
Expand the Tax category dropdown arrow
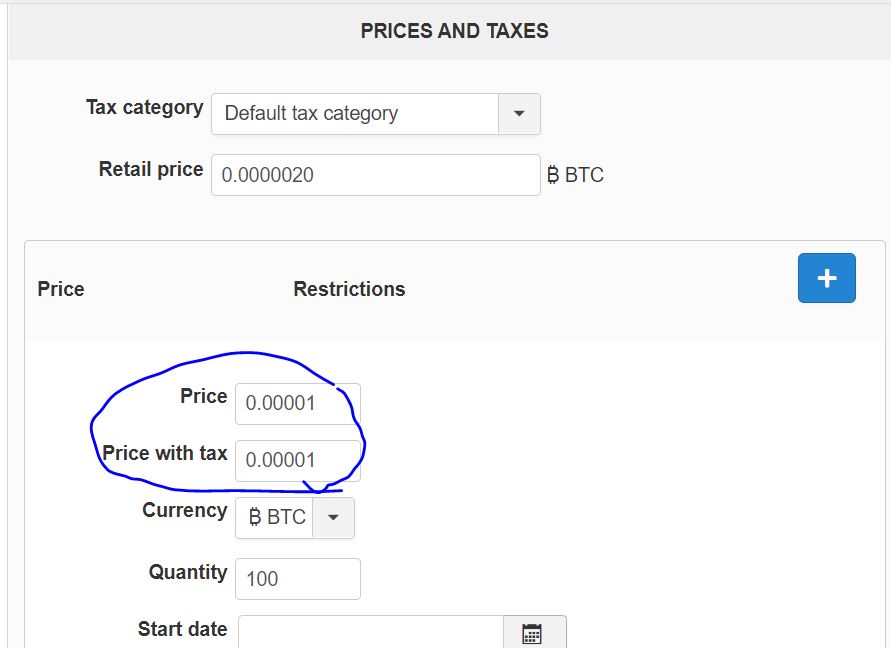coord(519,114)
